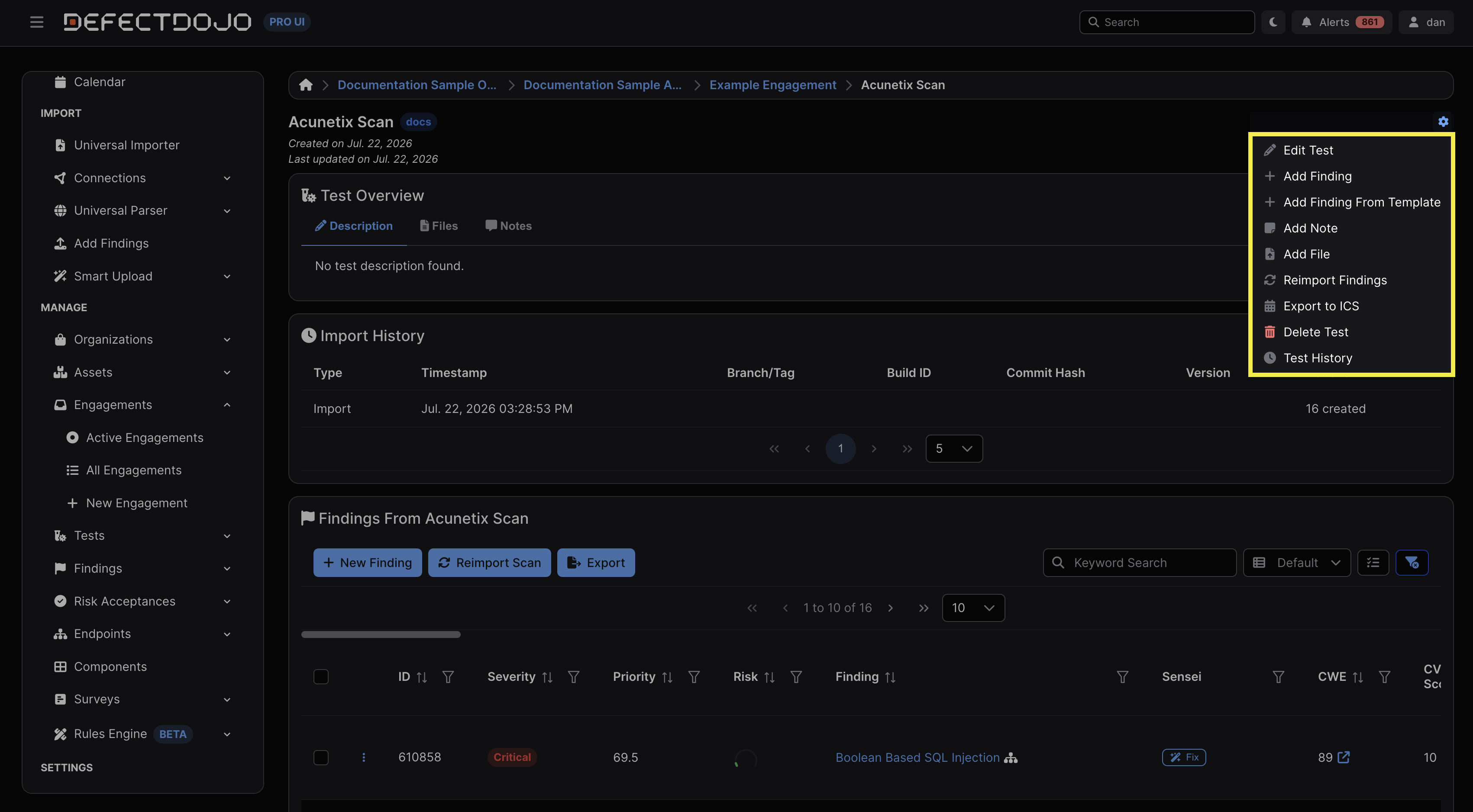The image size is (1473, 812).
Task: Open the gear settings menu icon
Action: [1443, 121]
